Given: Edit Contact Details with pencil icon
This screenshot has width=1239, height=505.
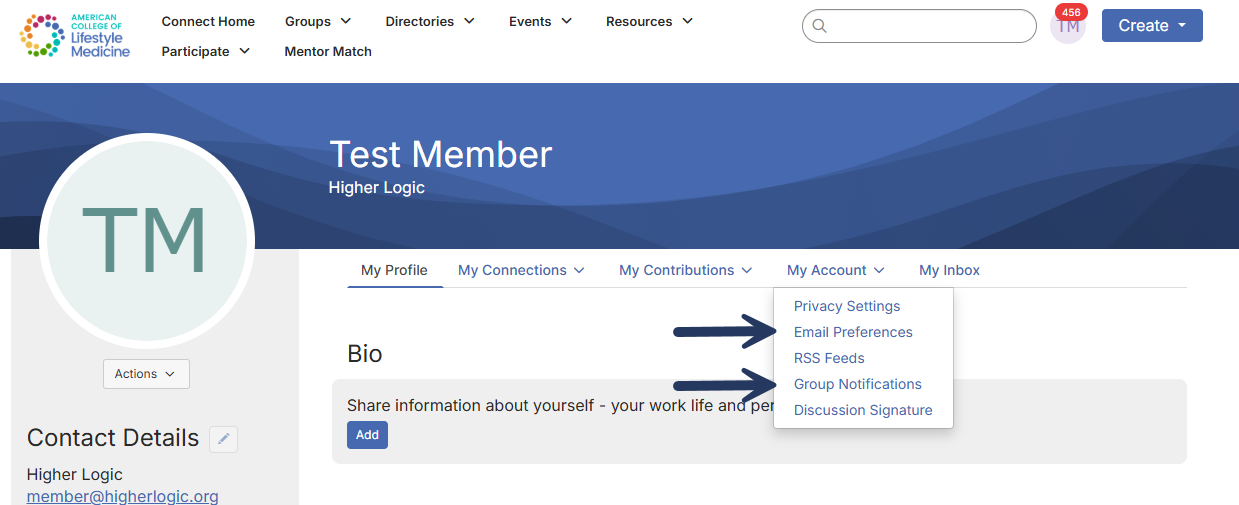Looking at the screenshot, I should [x=224, y=438].
